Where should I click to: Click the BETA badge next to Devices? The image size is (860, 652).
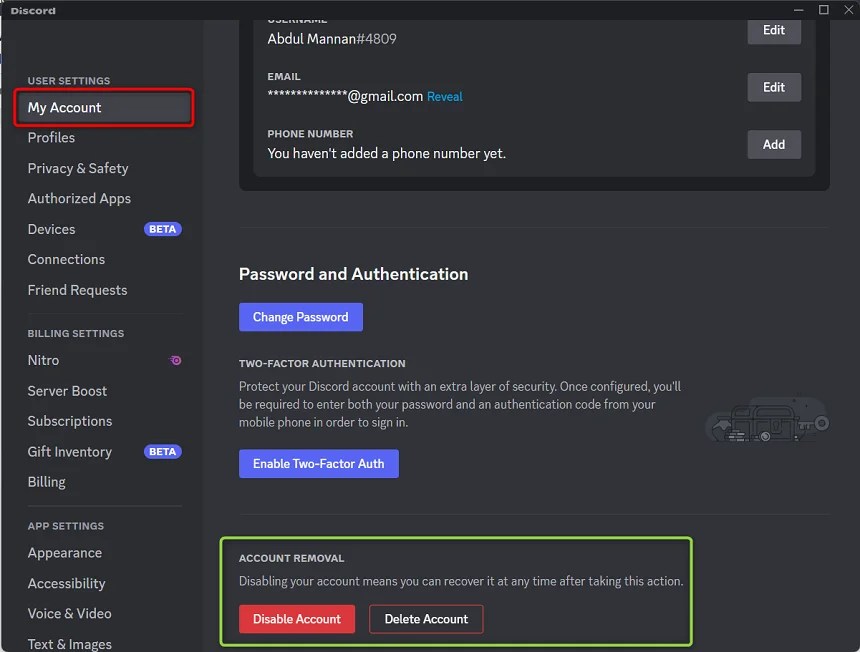(x=161, y=229)
